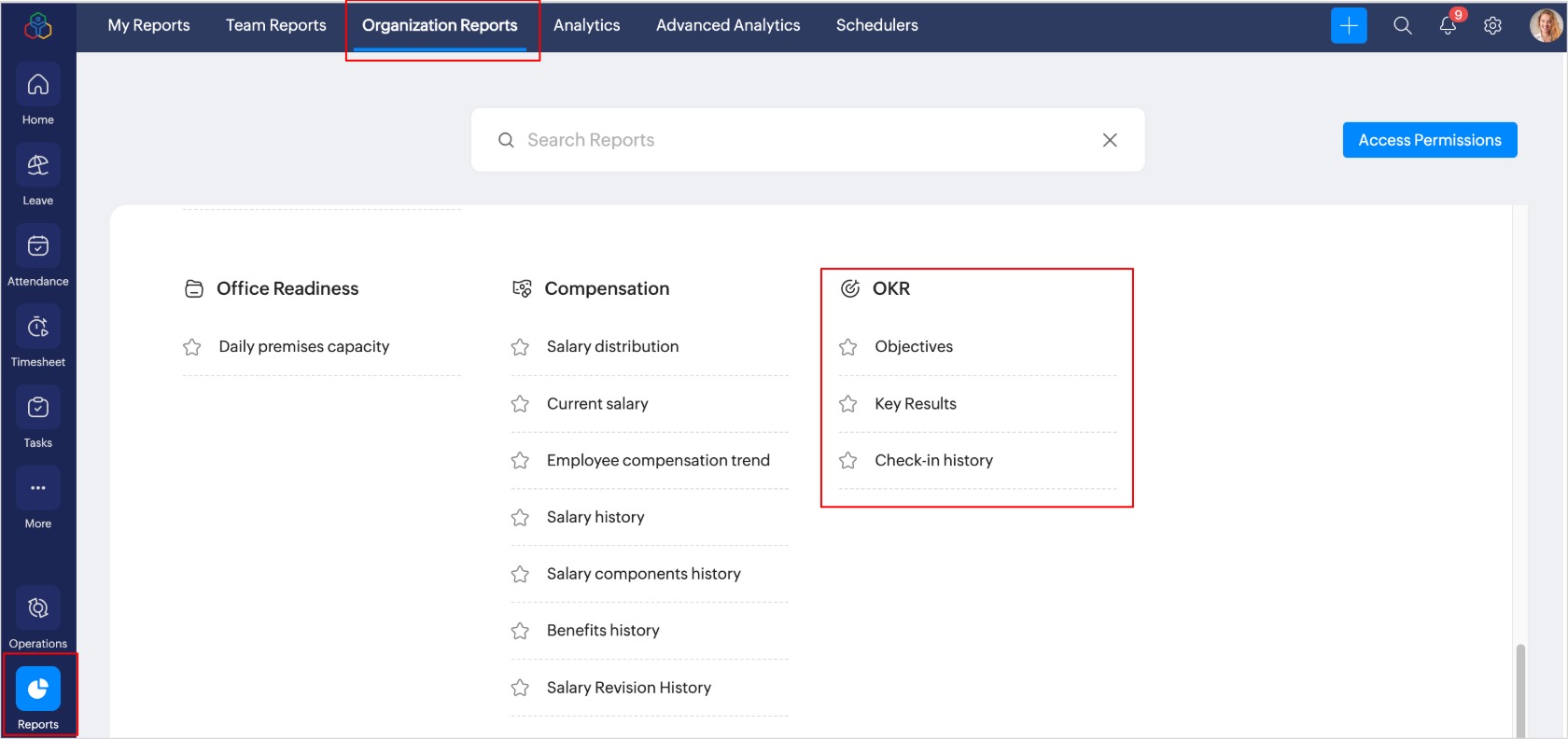Expand the More sidebar menu
This screenshot has height=739, width=1568.
tap(37, 489)
